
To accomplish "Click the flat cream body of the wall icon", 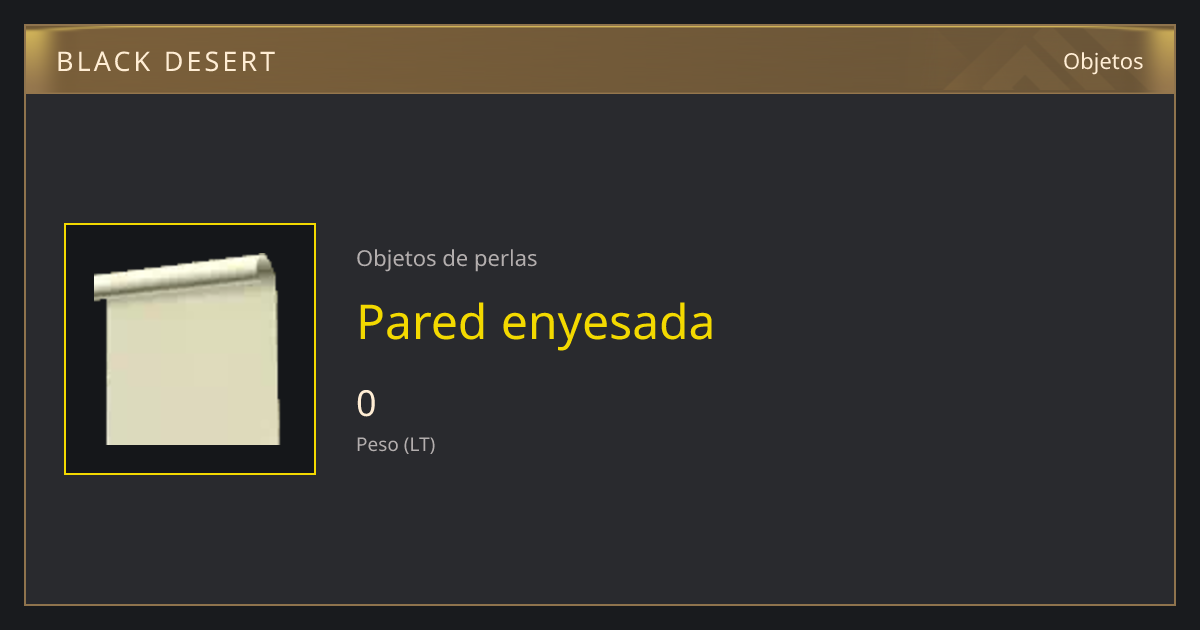I will point(192,372).
